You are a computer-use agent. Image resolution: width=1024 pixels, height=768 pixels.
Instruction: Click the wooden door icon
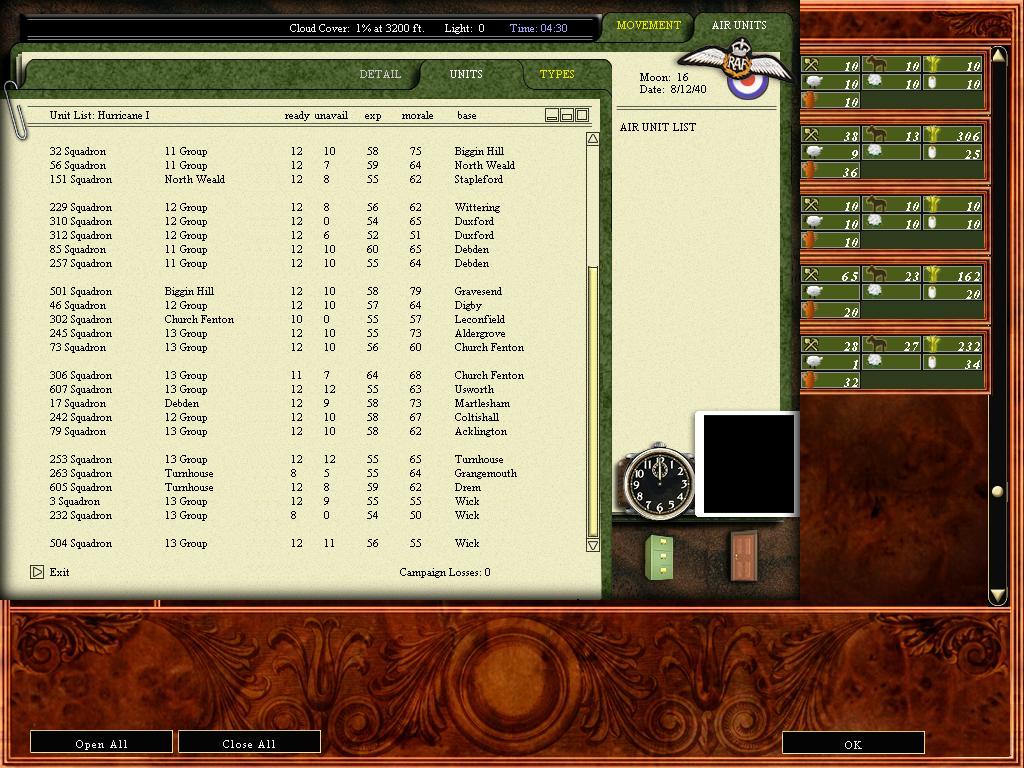coord(744,556)
